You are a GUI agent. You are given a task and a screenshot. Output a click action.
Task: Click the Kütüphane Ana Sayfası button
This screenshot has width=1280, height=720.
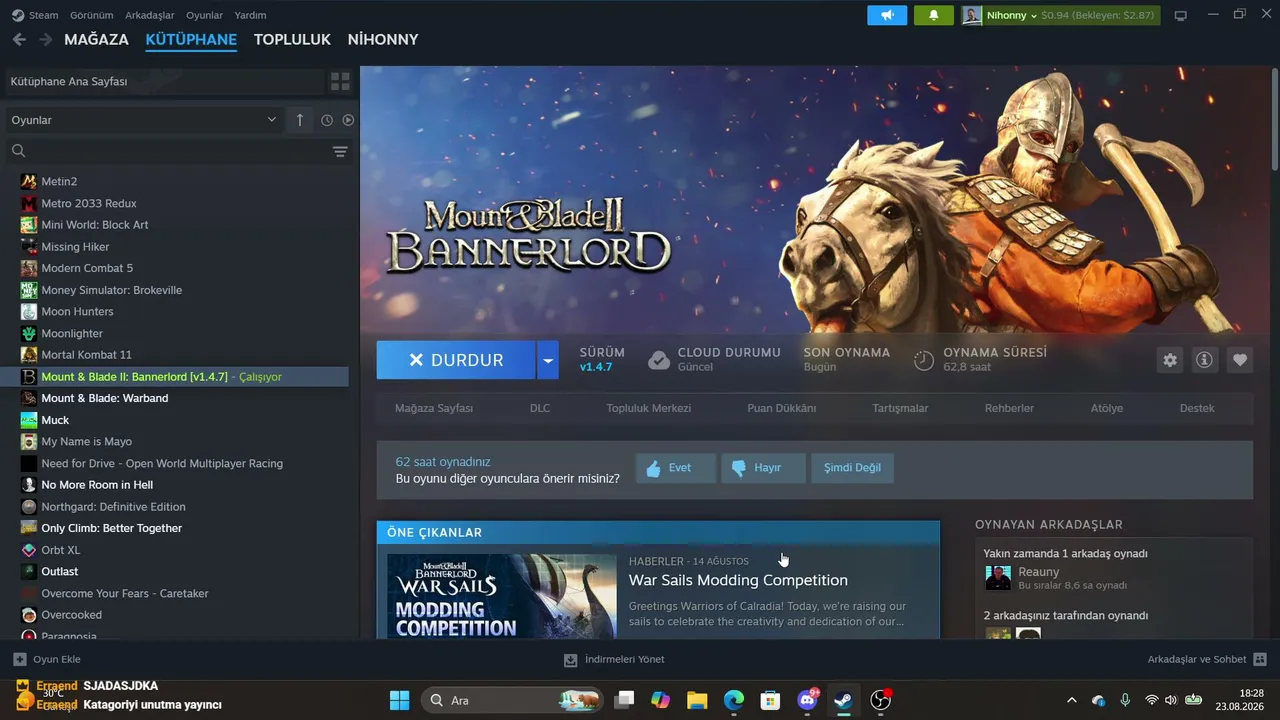[x=165, y=81]
